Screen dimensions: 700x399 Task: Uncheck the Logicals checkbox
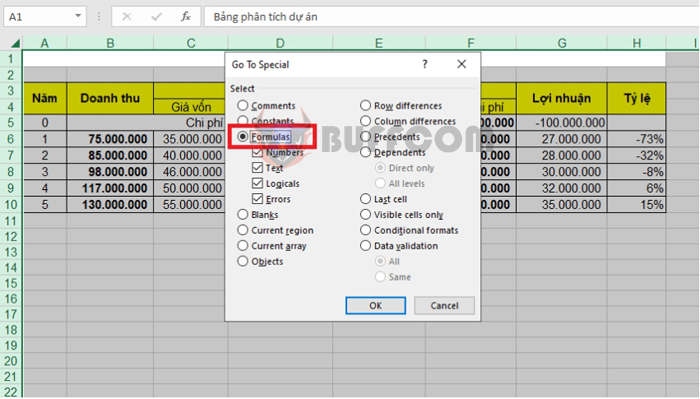[258, 183]
